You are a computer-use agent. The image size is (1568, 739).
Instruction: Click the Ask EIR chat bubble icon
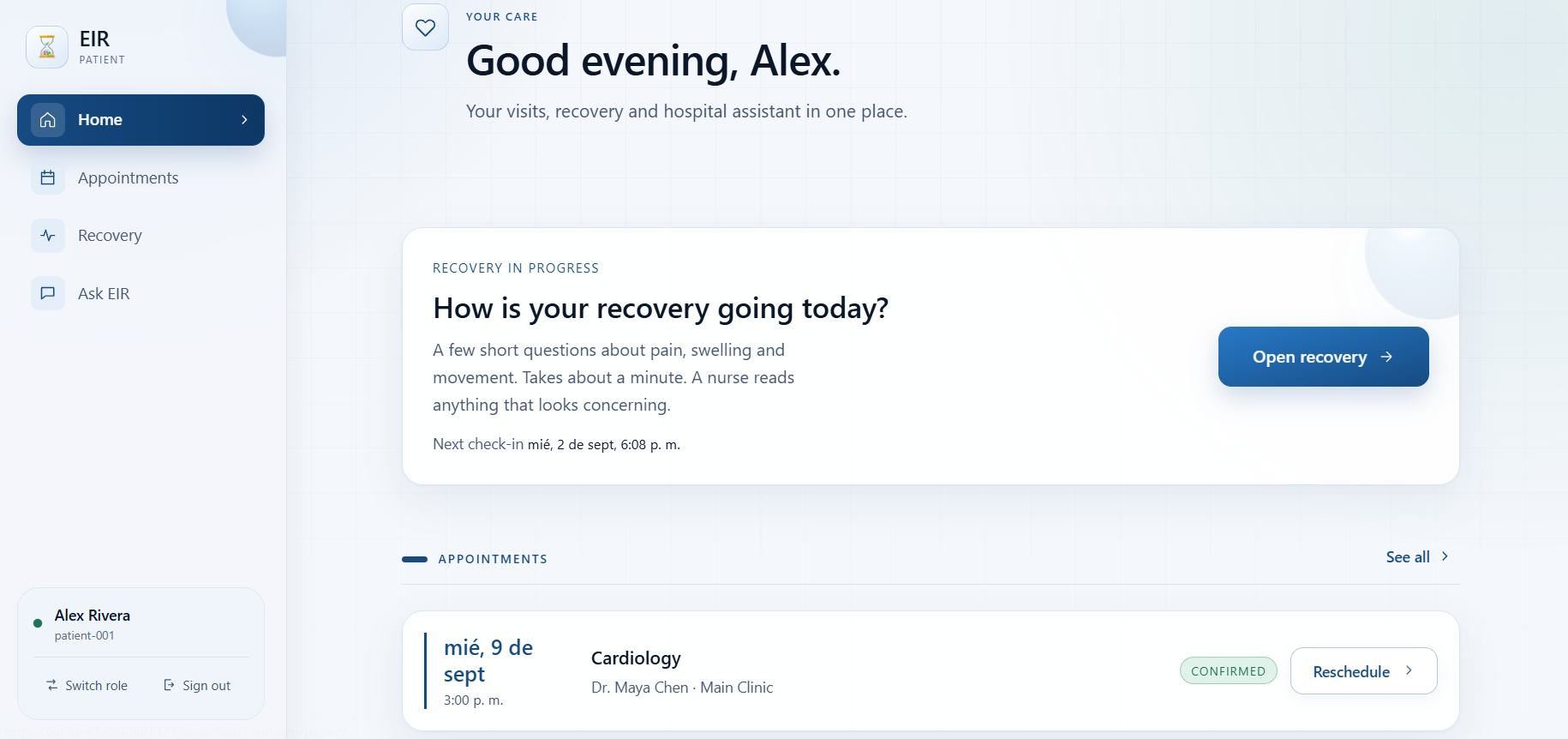click(48, 293)
